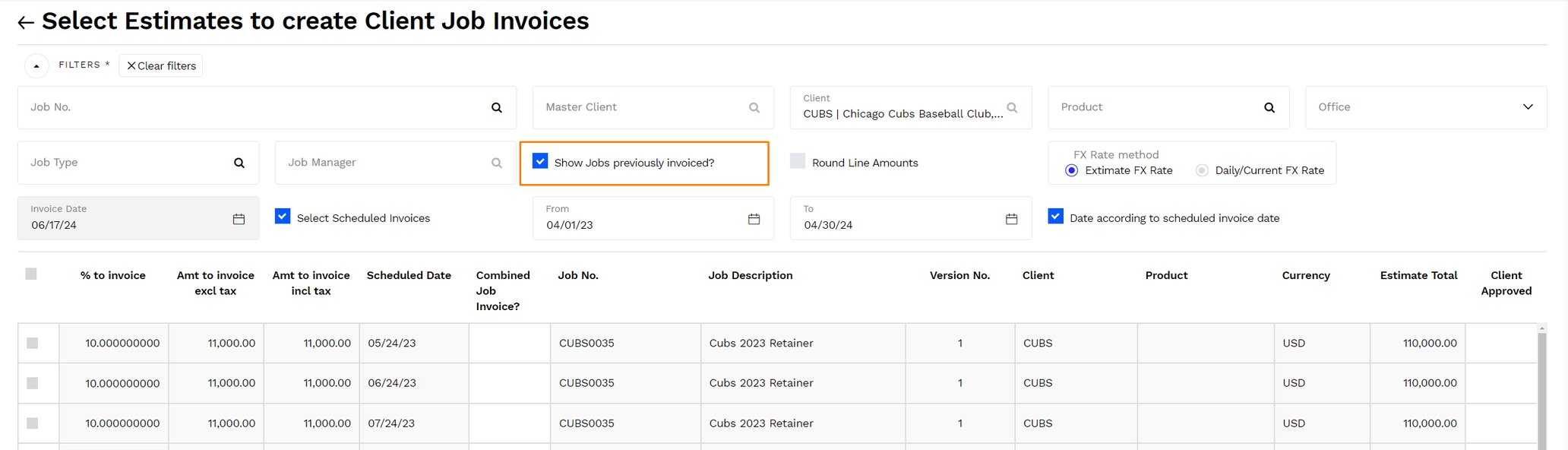Click the Product search icon

(x=1269, y=108)
